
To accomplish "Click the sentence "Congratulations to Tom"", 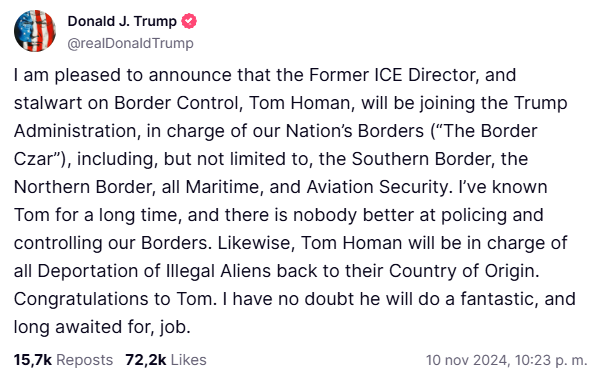I will 115,299.
